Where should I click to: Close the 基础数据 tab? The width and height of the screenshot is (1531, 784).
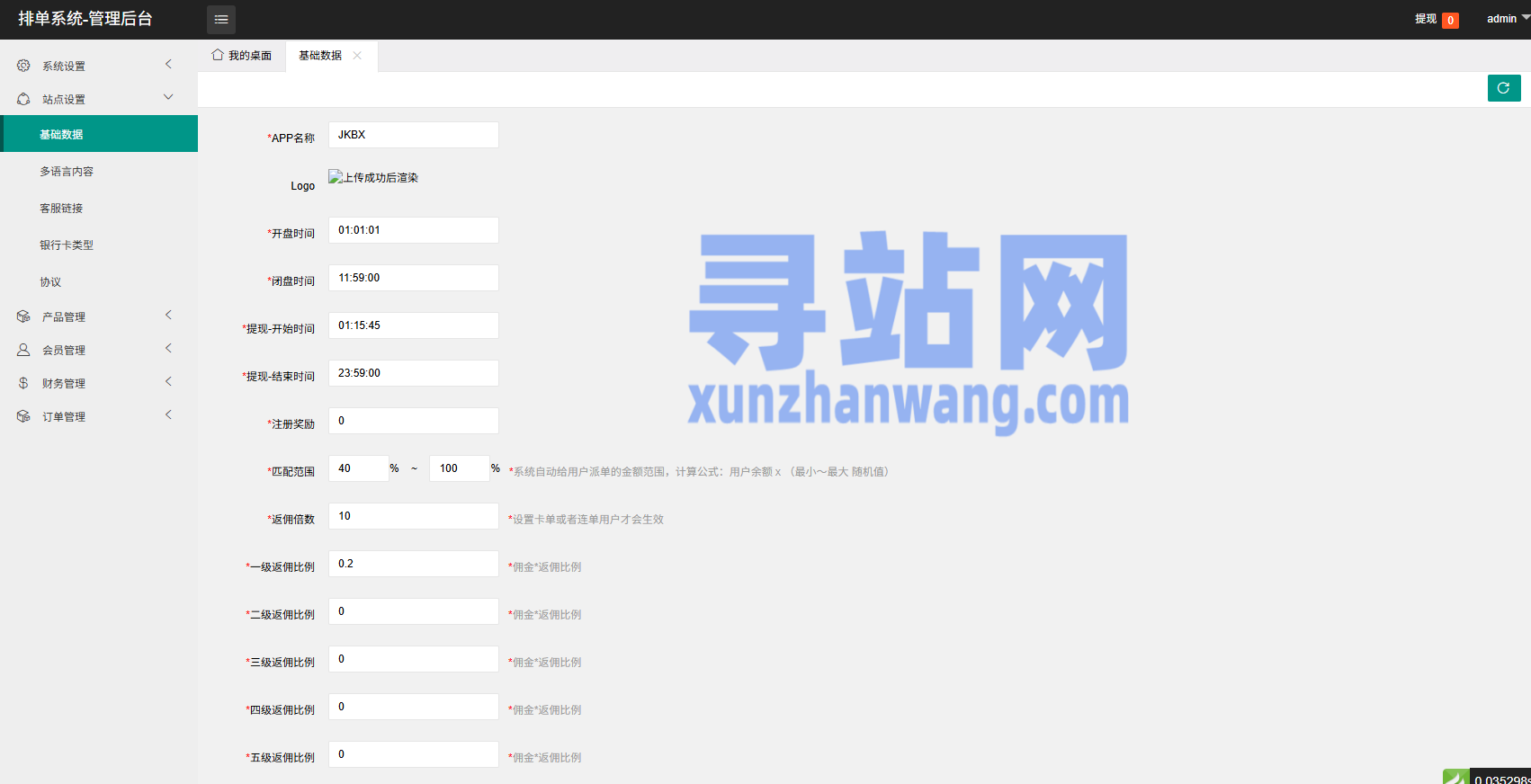pyautogui.click(x=357, y=55)
